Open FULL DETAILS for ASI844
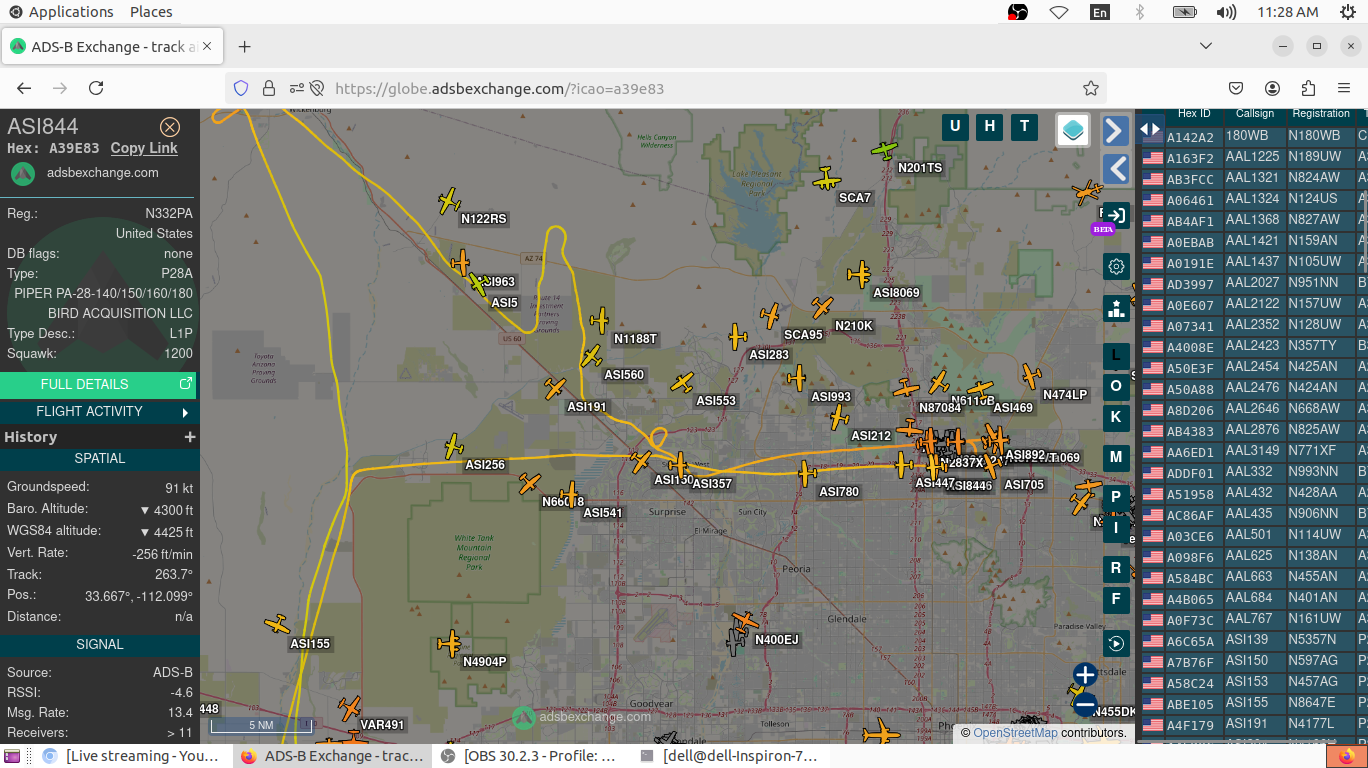1368x768 pixels. pyautogui.click(x=98, y=384)
